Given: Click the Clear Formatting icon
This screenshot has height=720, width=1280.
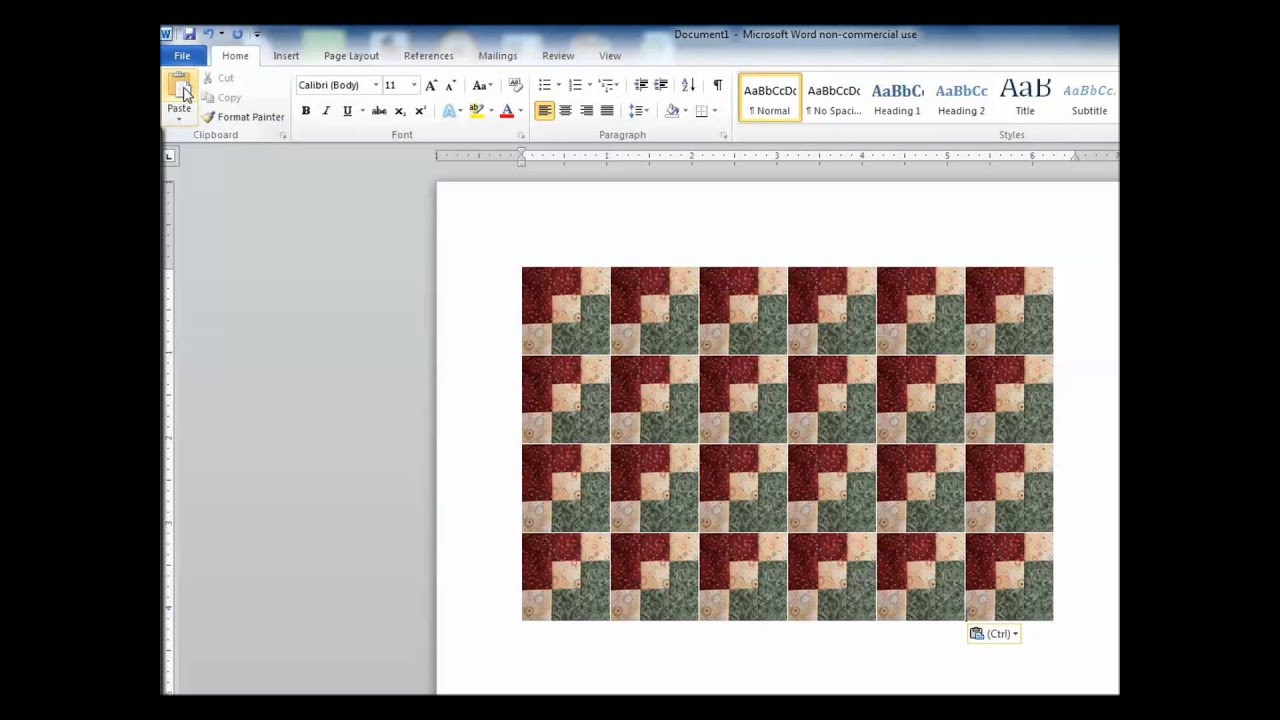Looking at the screenshot, I should click(x=516, y=85).
